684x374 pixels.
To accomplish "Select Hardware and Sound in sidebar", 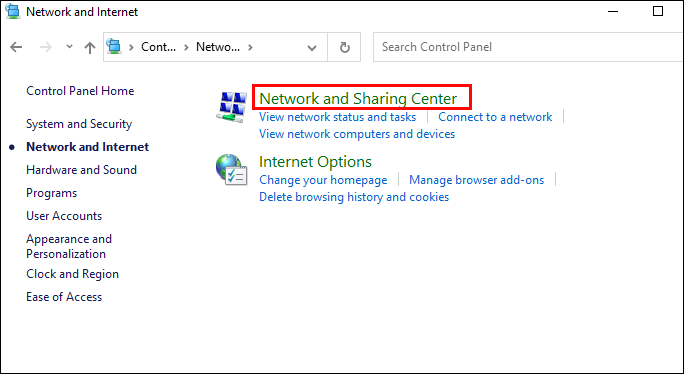I will pos(82,170).
